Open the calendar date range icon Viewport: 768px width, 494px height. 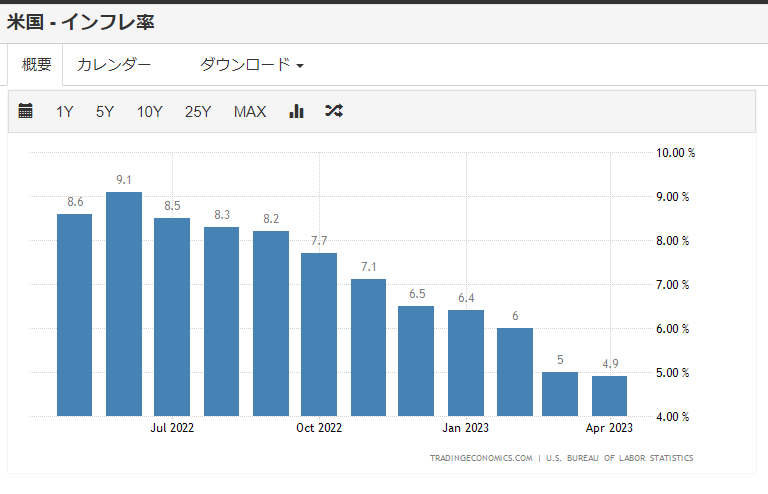point(26,111)
